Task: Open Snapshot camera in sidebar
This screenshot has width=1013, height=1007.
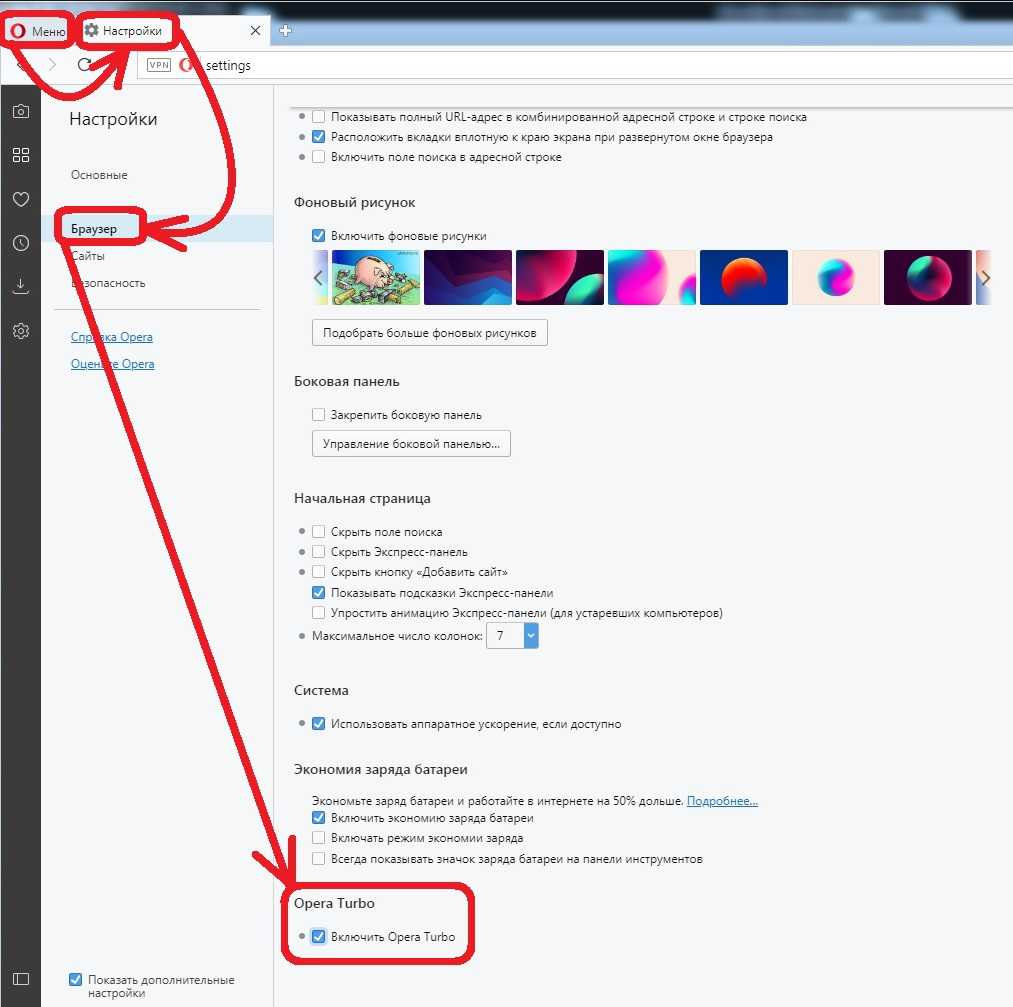Action: [21, 111]
